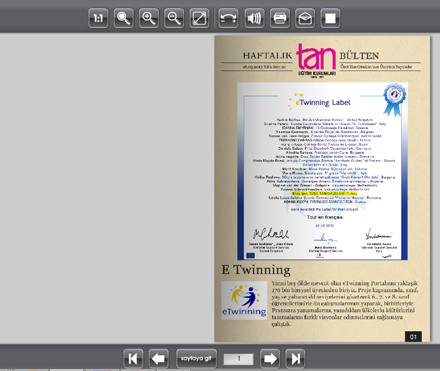Click the white square stop button
This screenshot has width=440, height=371.
tap(330, 18)
